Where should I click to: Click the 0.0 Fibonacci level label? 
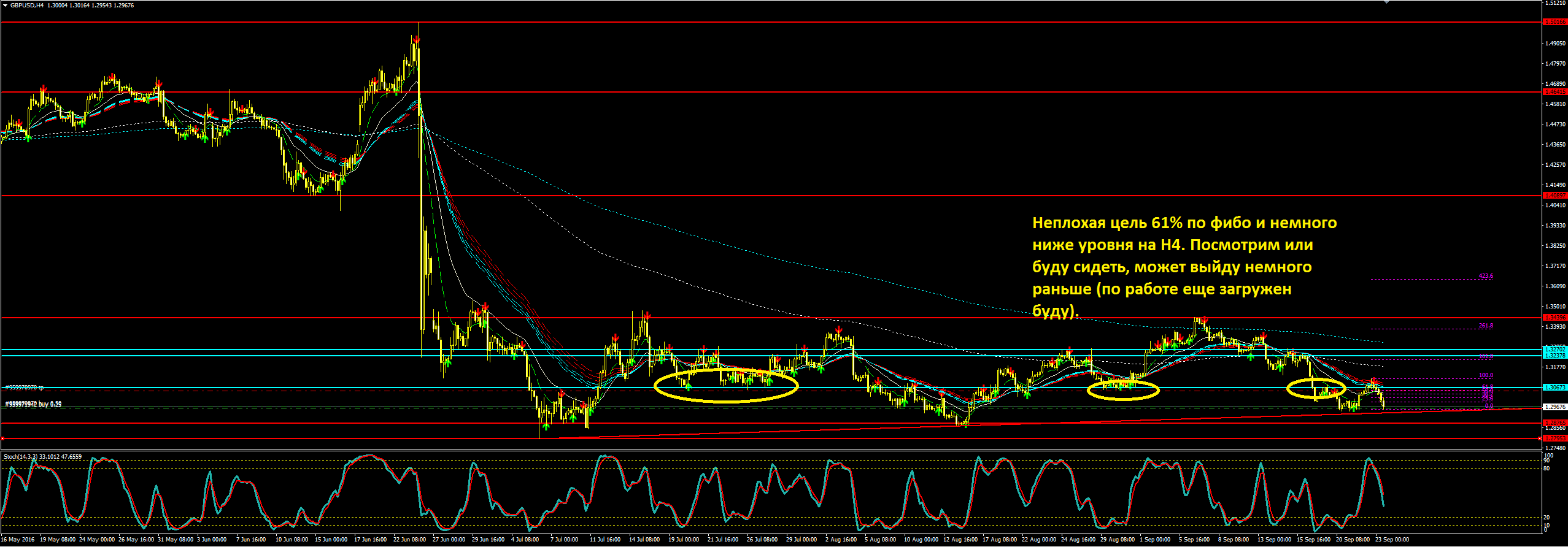click(x=1489, y=406)
